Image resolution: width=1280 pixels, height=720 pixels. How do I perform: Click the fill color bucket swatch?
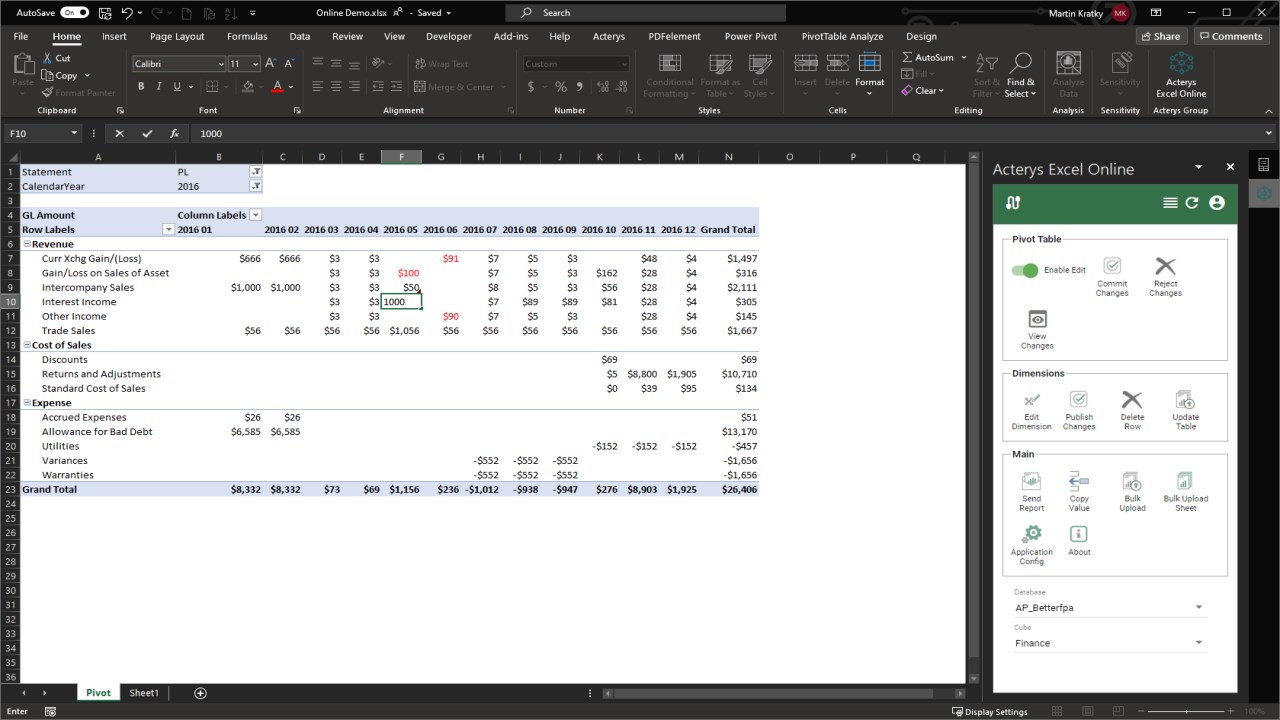[246, 87]
